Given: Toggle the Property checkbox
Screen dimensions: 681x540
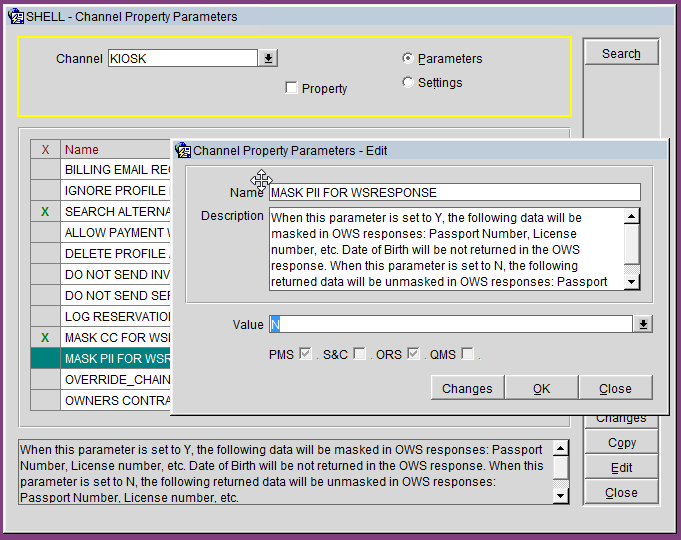Looking at the screenshot, I should pyautogui.click(x=291, y=88).
